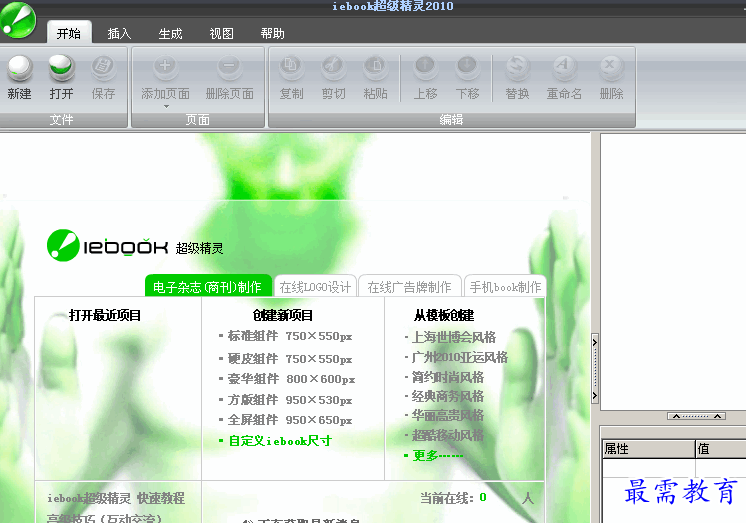Click the 剪切 cut icon
This screenshot has width=746, height=523.
(333, 67)
